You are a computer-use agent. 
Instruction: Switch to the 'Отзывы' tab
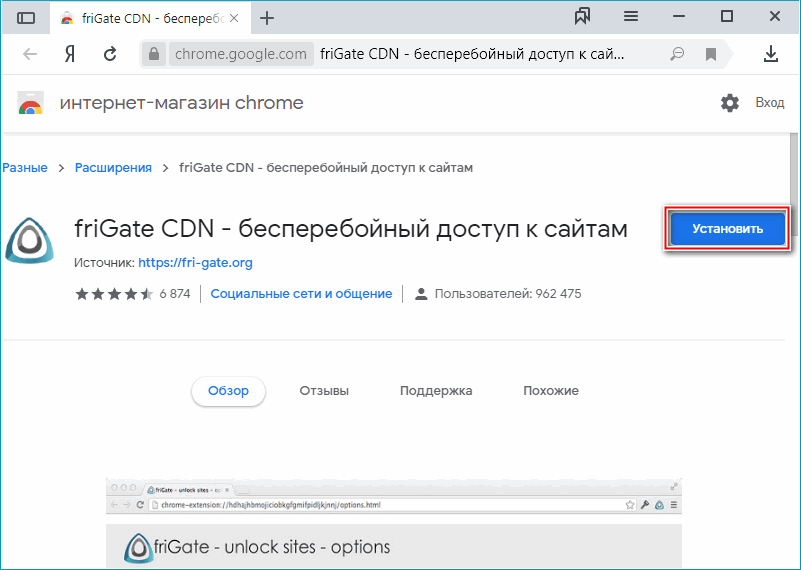324,391
